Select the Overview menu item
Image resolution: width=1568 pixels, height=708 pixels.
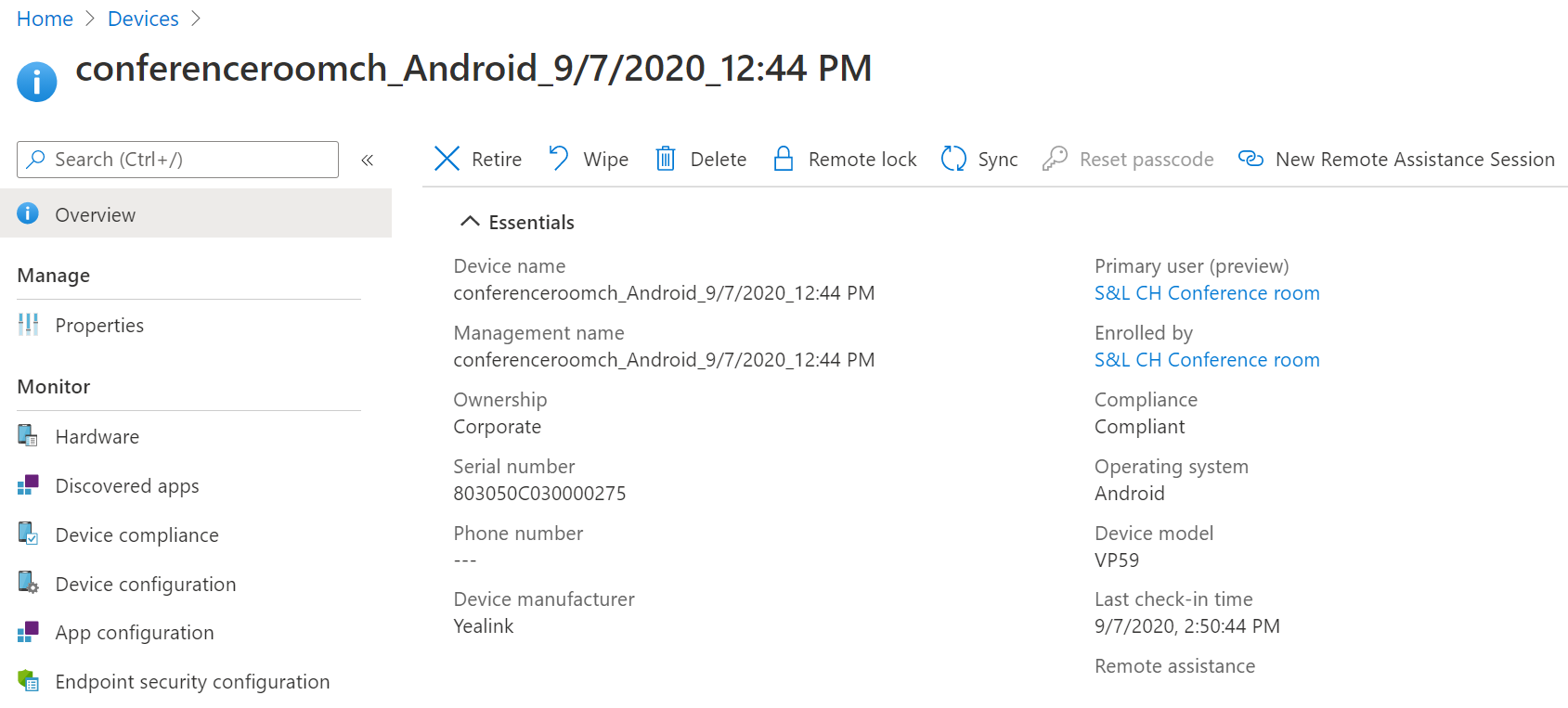pos(95,214)
